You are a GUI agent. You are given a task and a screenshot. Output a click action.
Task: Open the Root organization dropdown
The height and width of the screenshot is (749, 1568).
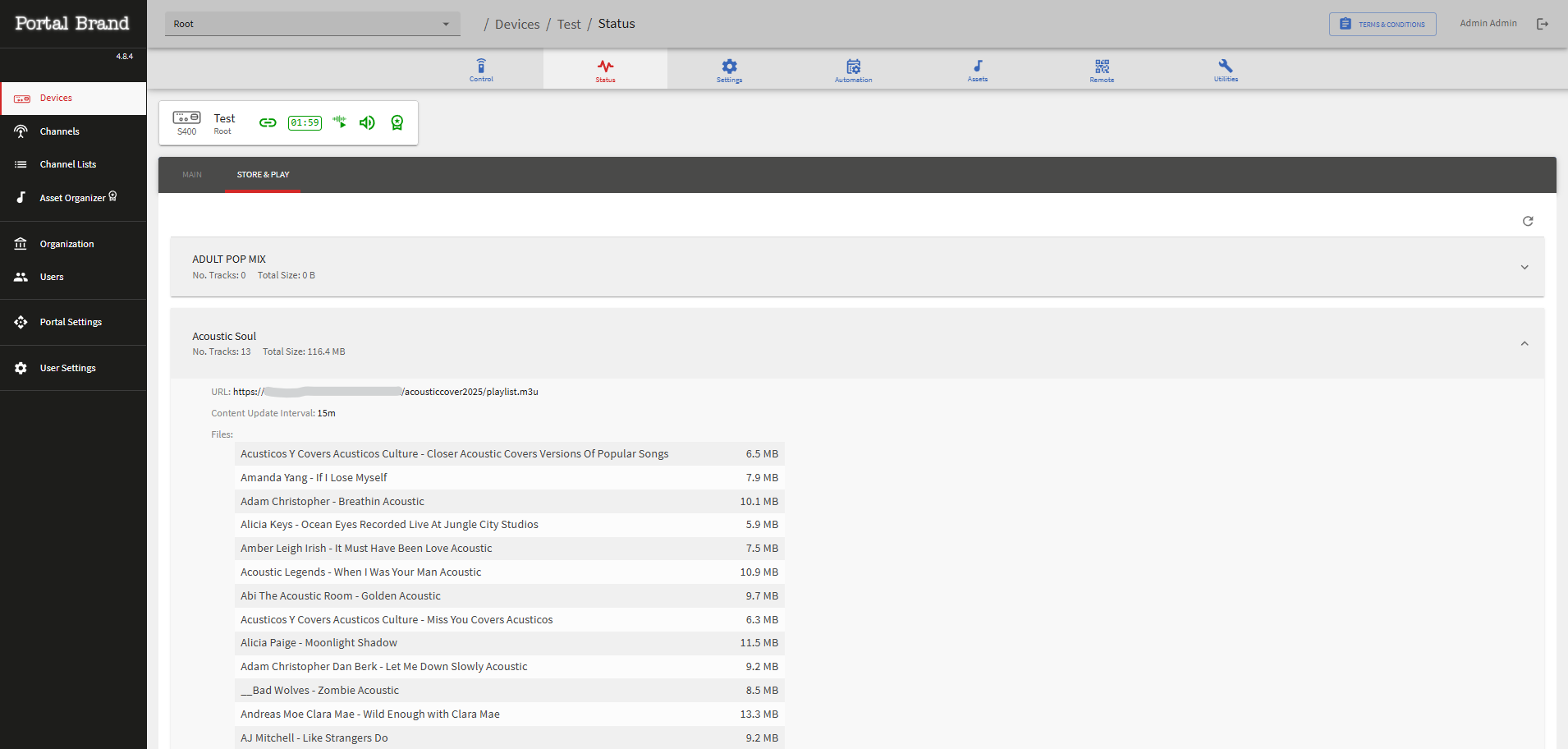(x=312, y=24)
